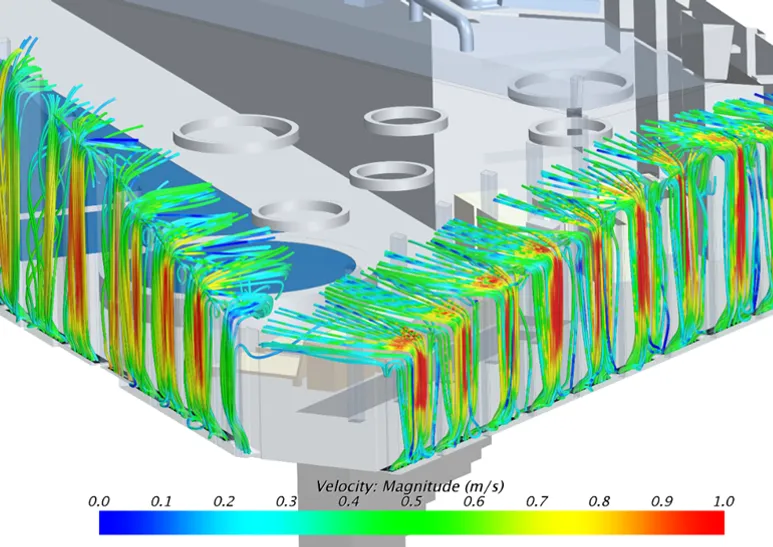This screenshot has height=547, width=773.
Task: Click the 0.7 legend tick label
Action: [x=536, y=501]
